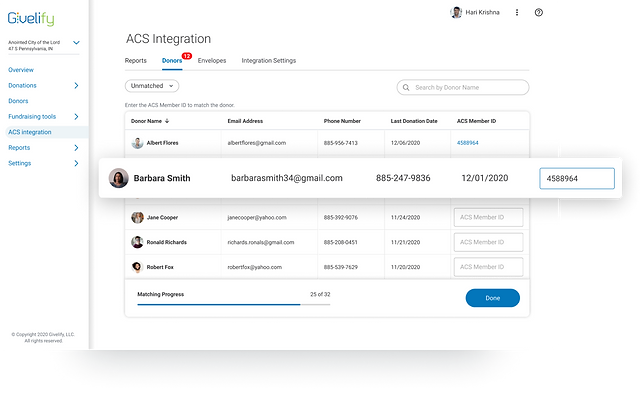Image resolution: width=644 pixels, height=396 pixels.
Task: Click the Donor Name column header text
Action: 146,121
